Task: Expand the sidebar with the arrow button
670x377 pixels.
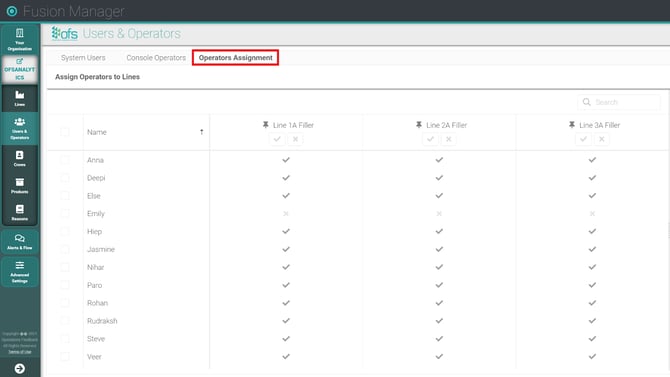Action: click(x=20, y=368)
